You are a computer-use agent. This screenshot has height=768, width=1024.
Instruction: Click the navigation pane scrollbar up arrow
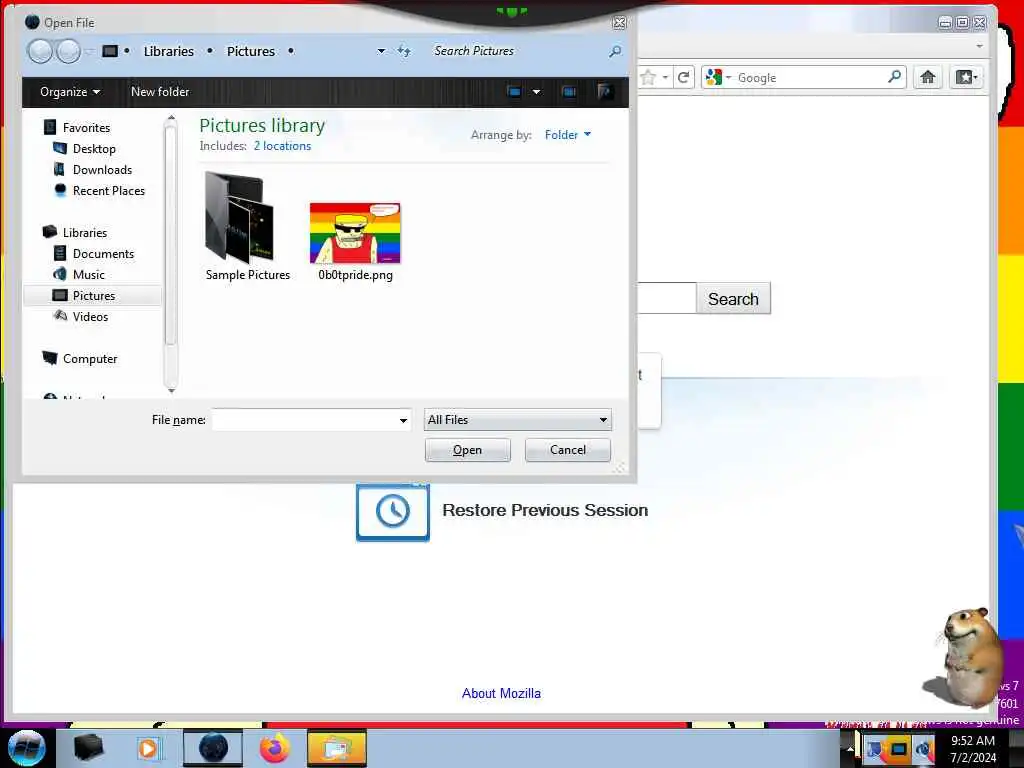click(x=171, y=118)
